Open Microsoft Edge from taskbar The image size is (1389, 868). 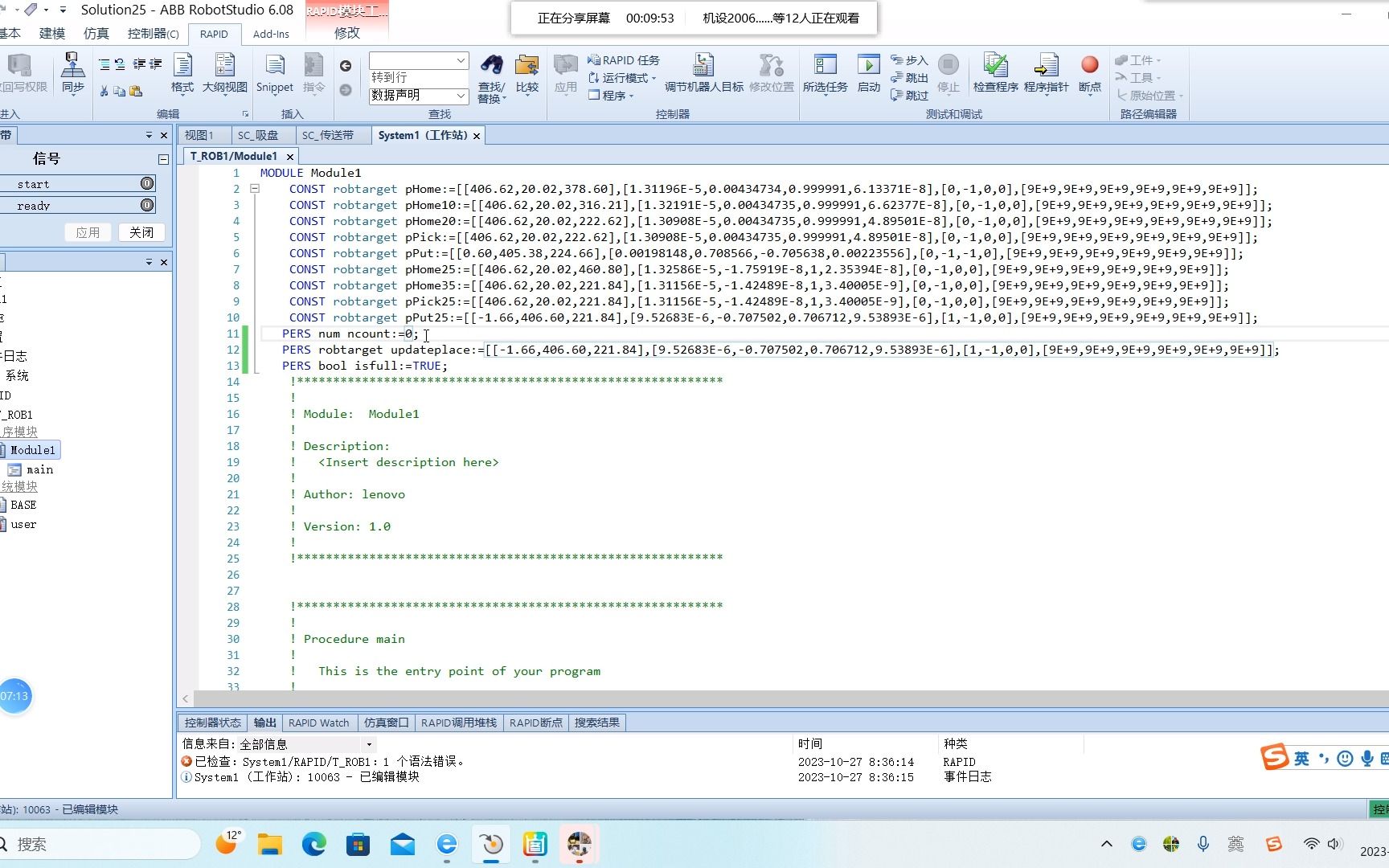[314, 844]
